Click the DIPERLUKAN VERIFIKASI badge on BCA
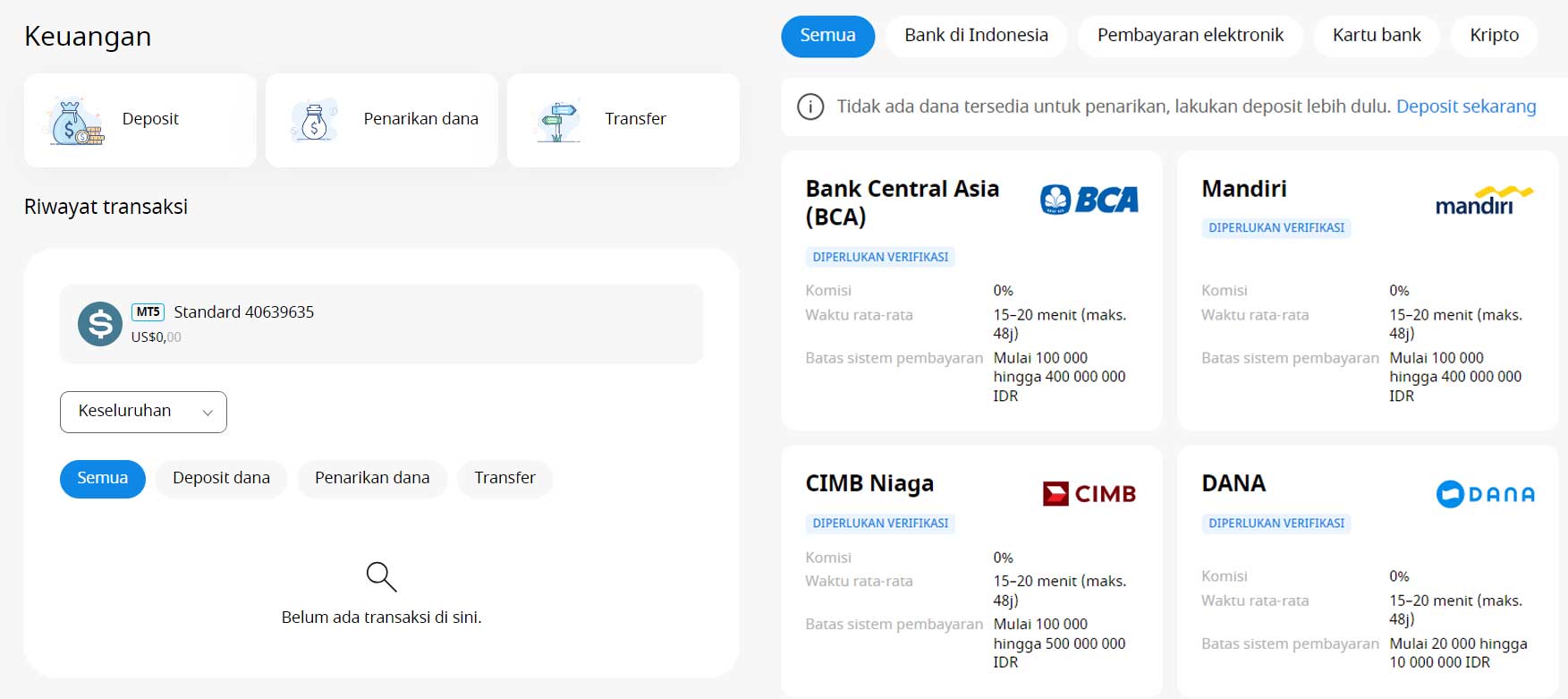The width and height of the screenshot is (1568, 699). (x=880, y=257)
